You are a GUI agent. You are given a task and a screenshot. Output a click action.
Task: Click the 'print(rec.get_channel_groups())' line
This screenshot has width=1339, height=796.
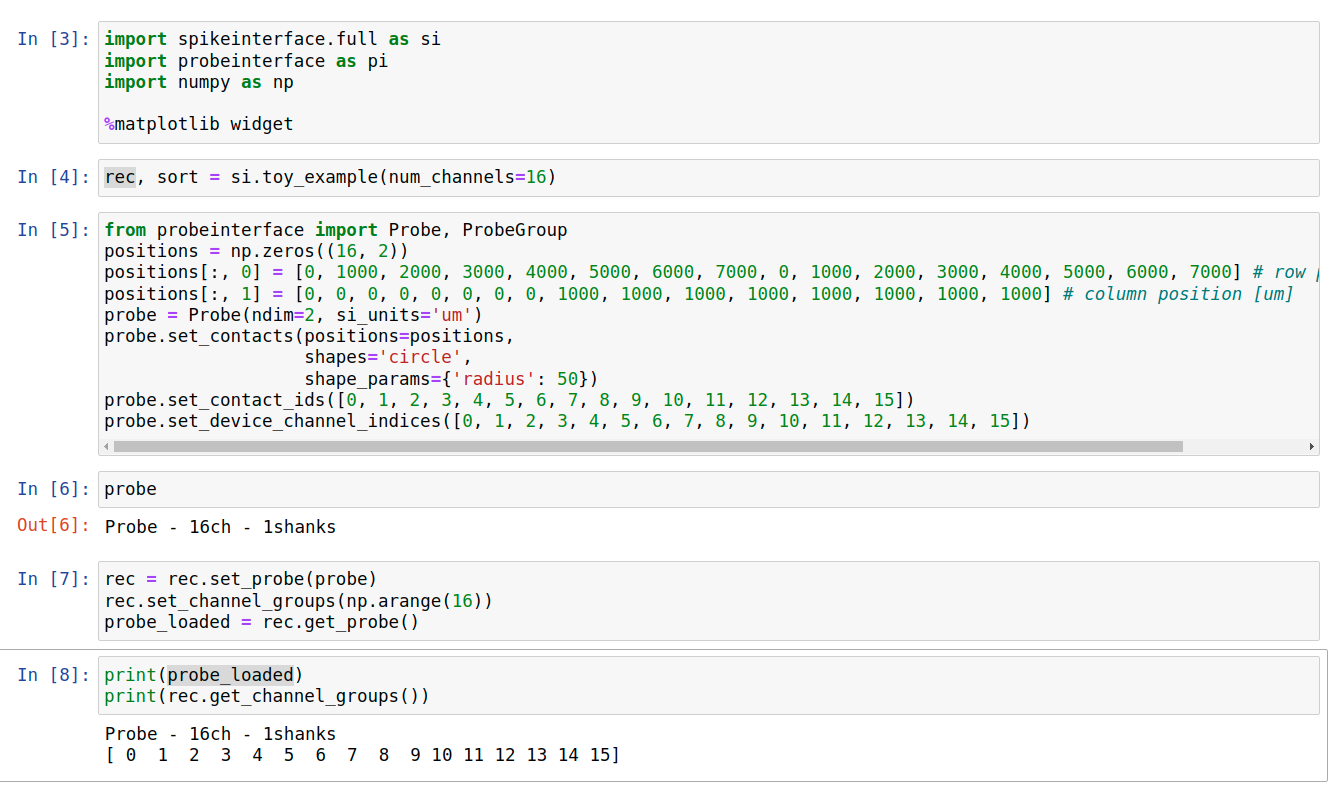[267, 696]
